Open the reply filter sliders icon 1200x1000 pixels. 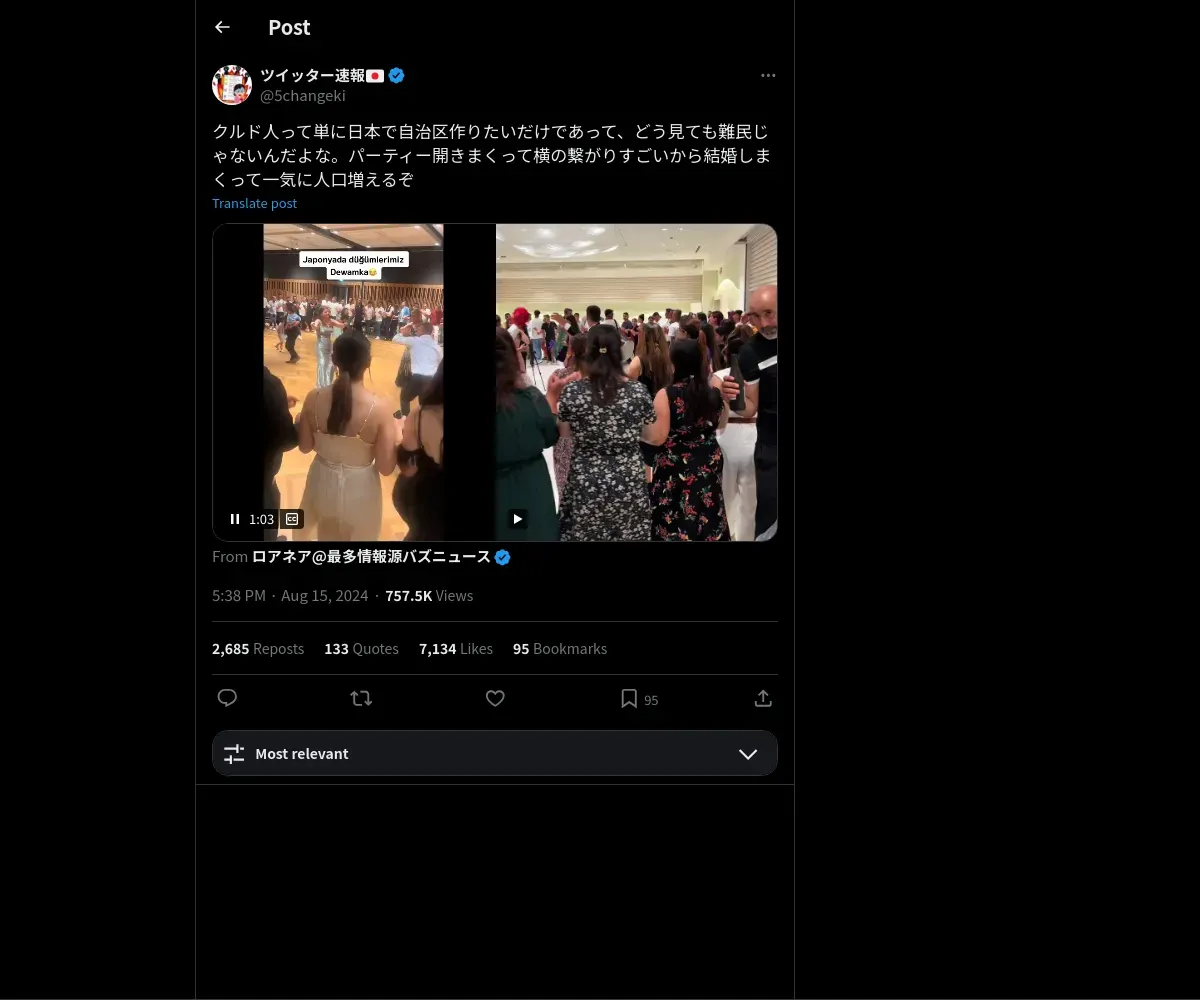[234, 754]
